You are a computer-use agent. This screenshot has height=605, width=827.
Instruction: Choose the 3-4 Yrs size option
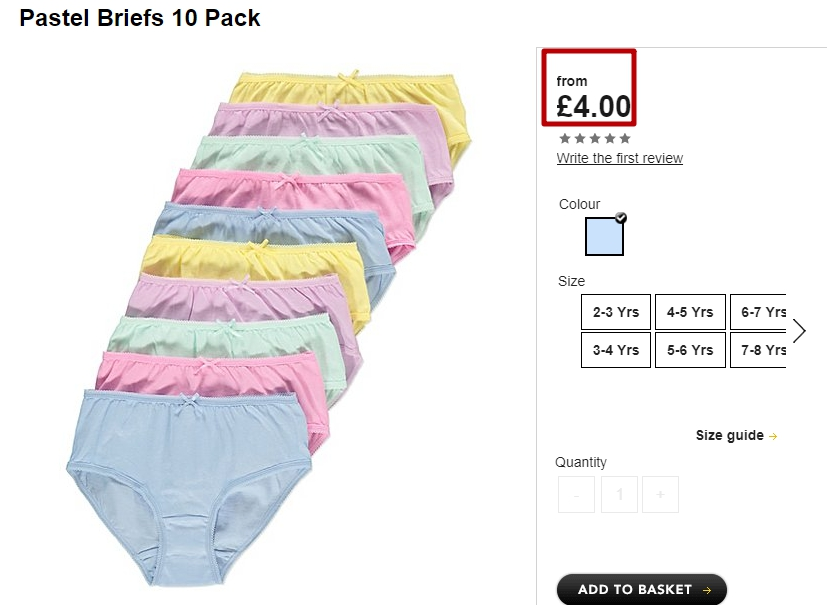coord(616,350)
